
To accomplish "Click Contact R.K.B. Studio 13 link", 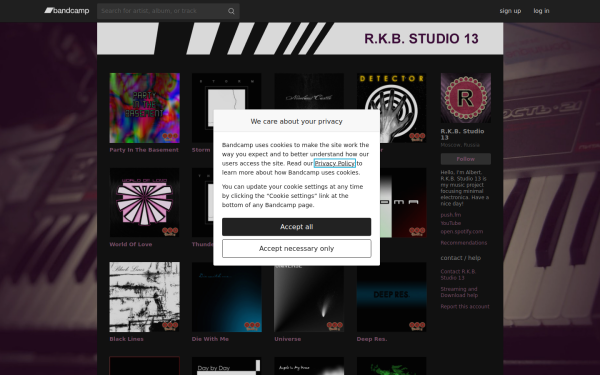I will pos(458,275).
